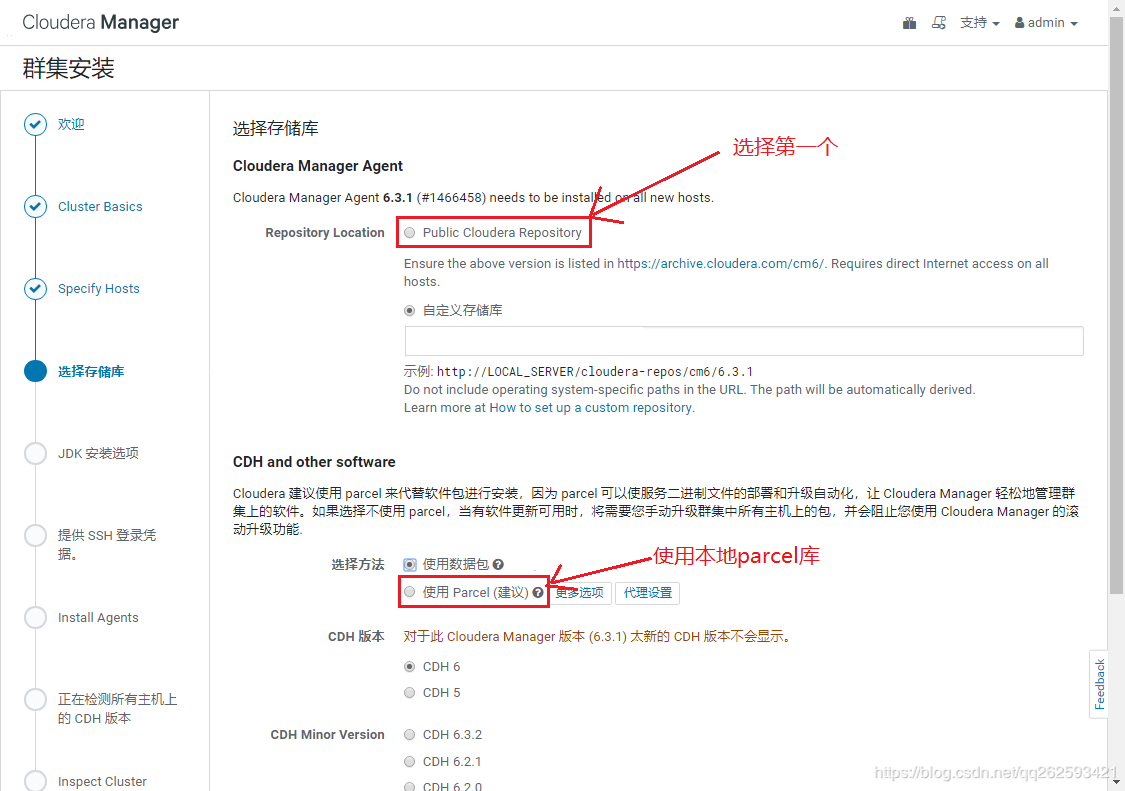Viewport: 1125px width, 791px height.
Task: Click step circle for 提供 SSH 登录凭据
Action: 35,535
